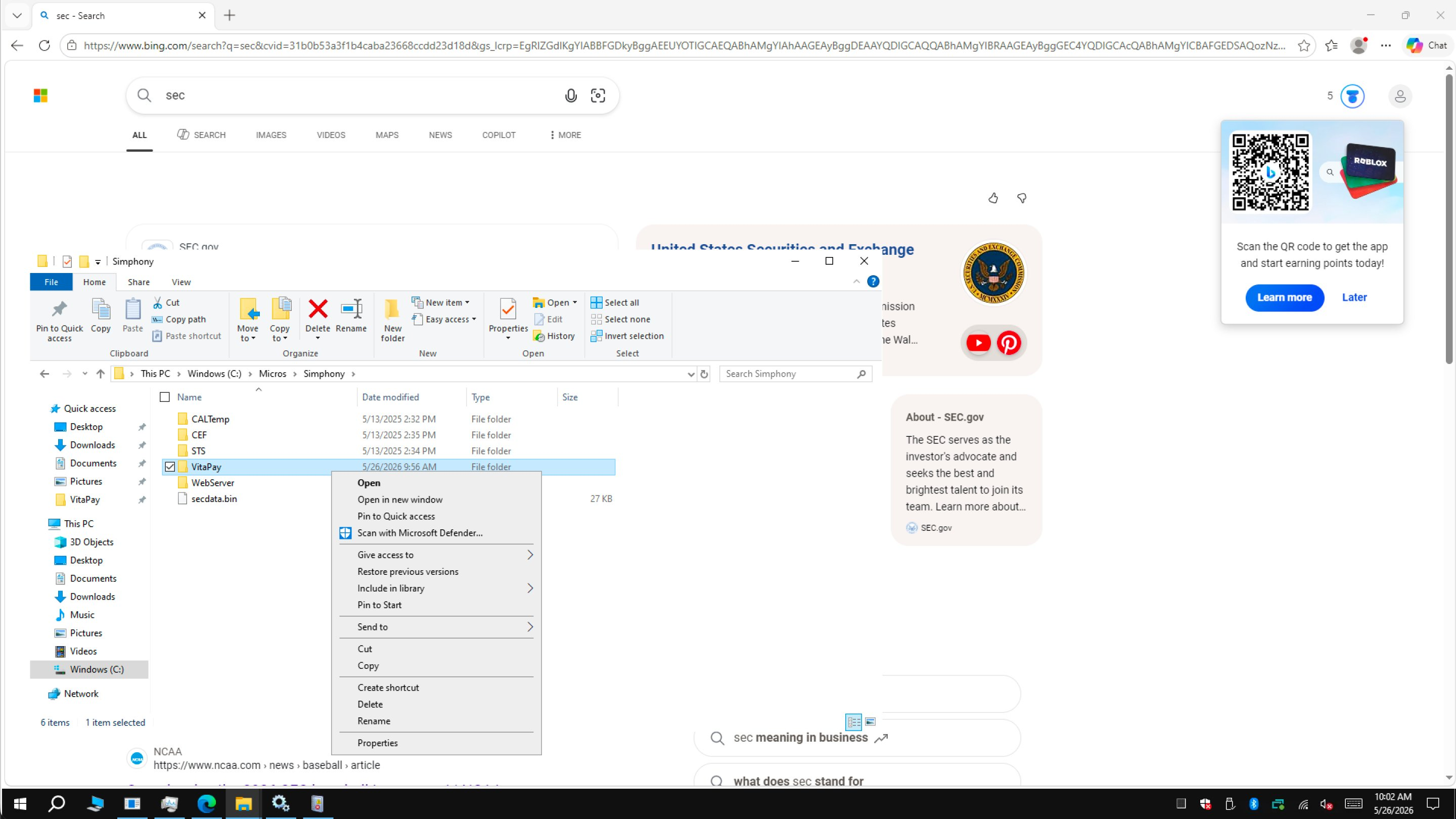
Task: Click the Search Simphony field
Action: click(x=796, y=374)
